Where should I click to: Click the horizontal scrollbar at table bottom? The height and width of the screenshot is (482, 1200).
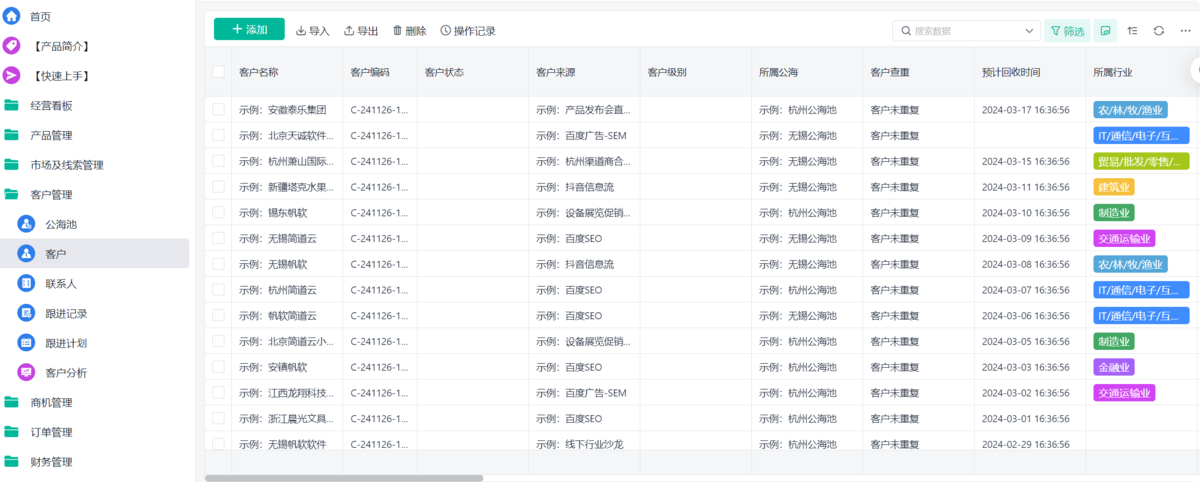[x=344, y=478]
